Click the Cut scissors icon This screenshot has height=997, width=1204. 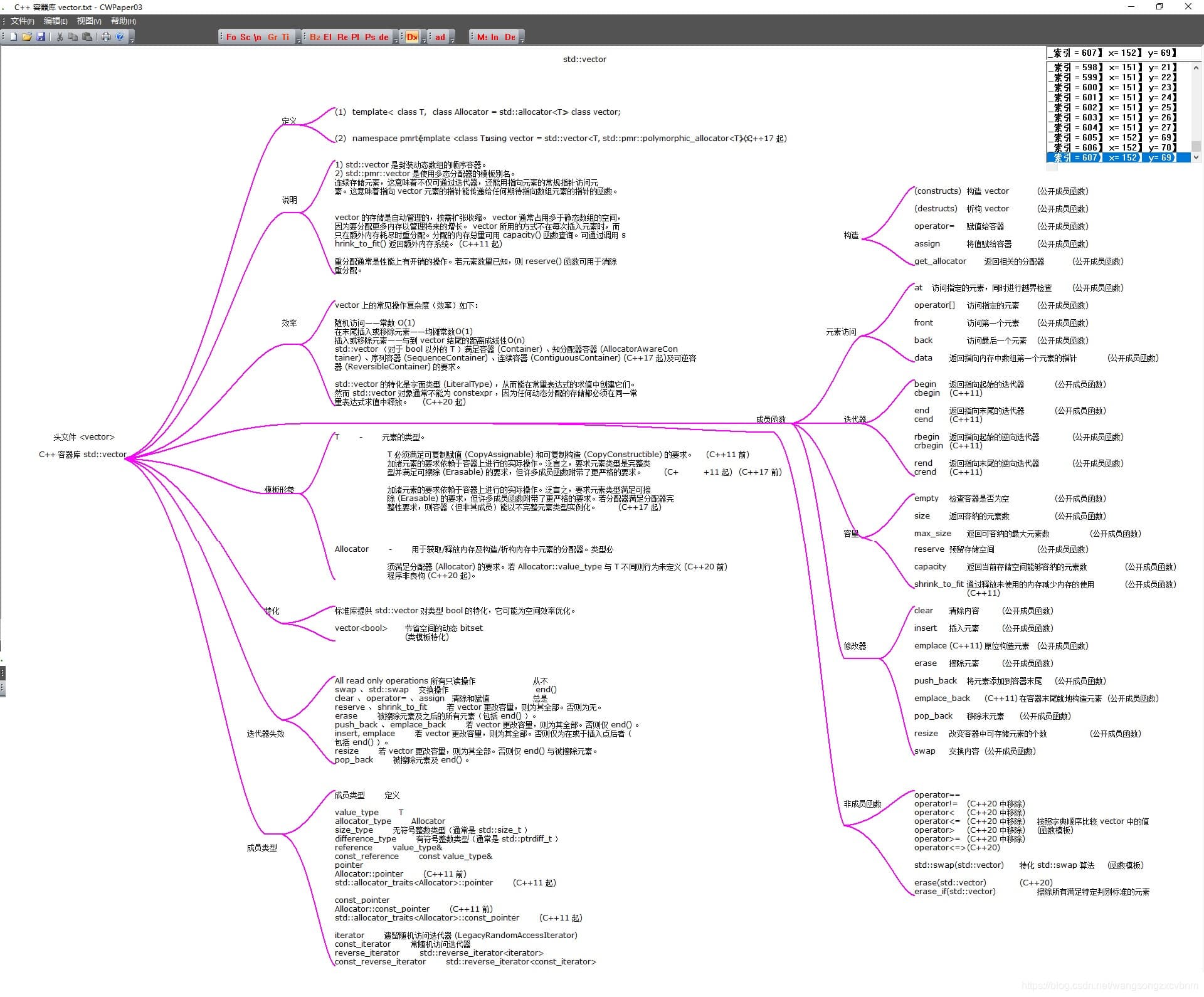[60, 37]
